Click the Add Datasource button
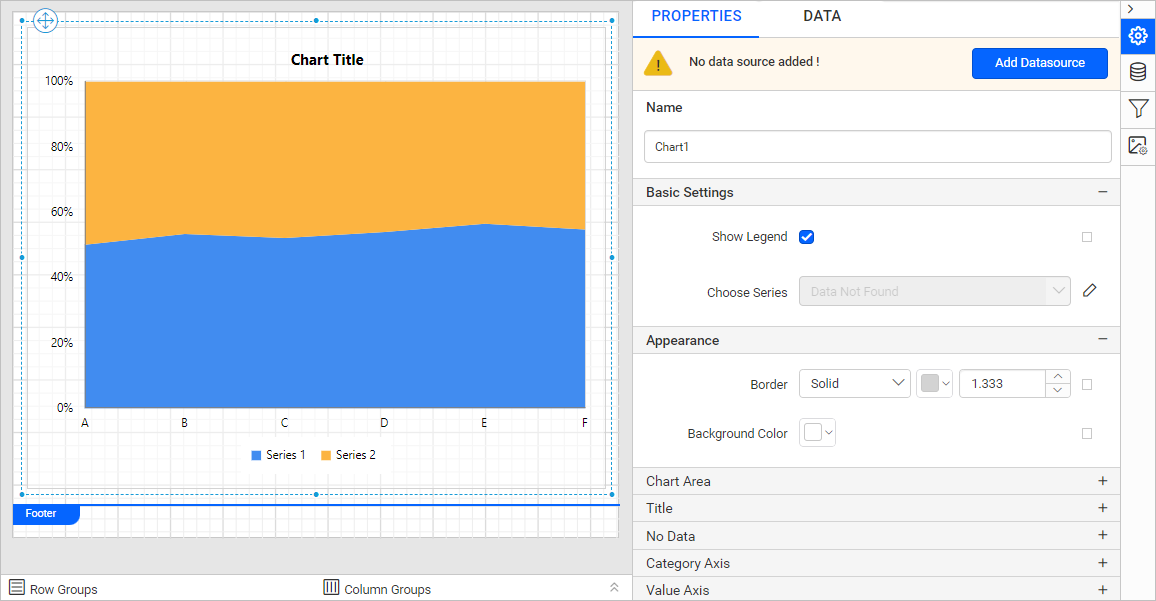Screen dimensions: 1156x601 [x=1039, y=63]
